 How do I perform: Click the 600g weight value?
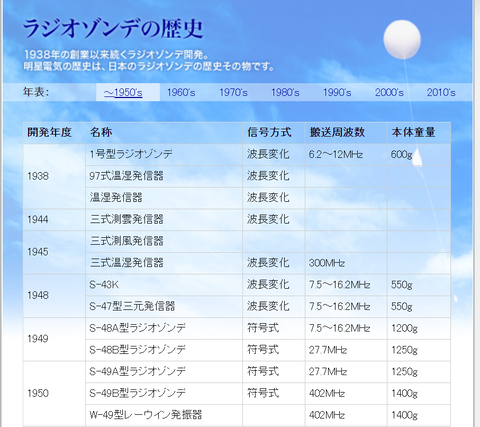coord(402,155)
